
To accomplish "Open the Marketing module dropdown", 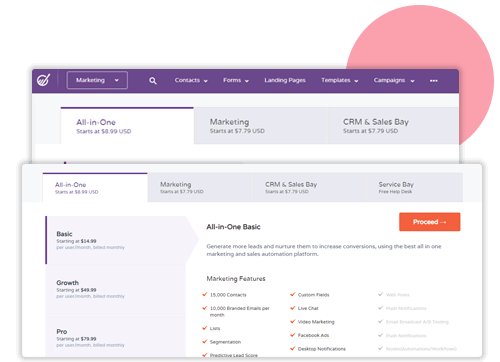I will (x=97, y=80).
